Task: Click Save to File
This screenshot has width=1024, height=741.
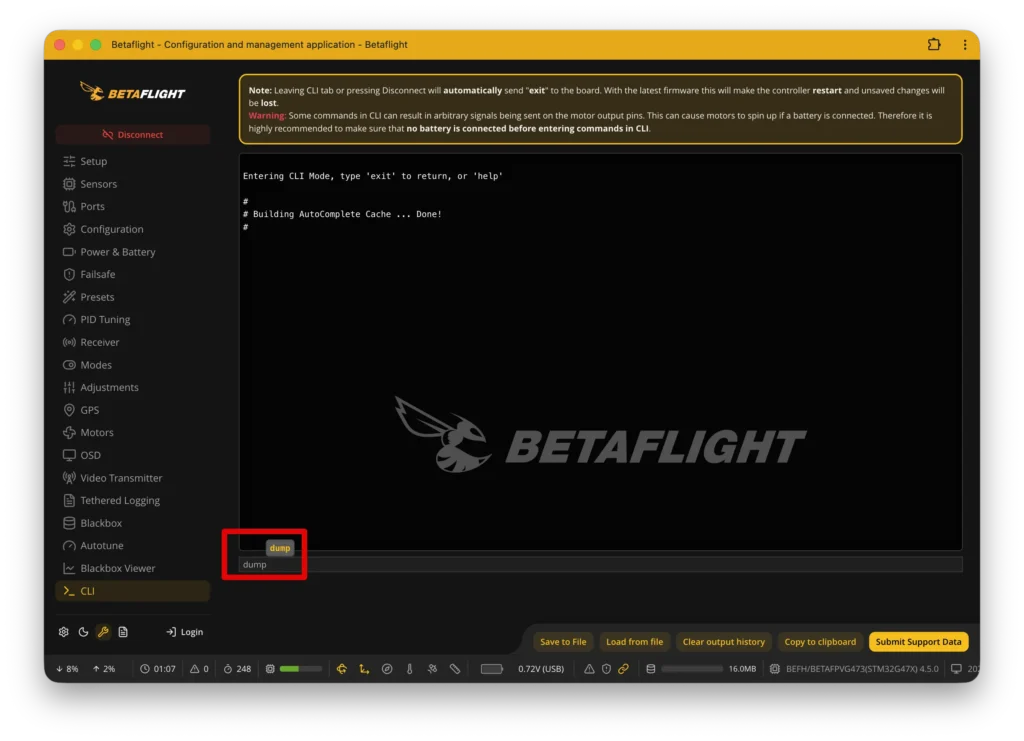Action: pyautogui.click(x=563, y=642)
